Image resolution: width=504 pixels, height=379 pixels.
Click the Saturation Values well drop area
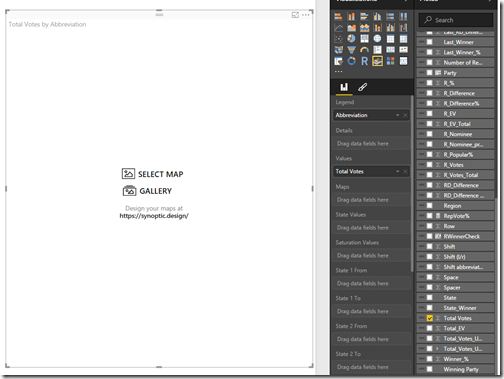click(x=371, y=256)
